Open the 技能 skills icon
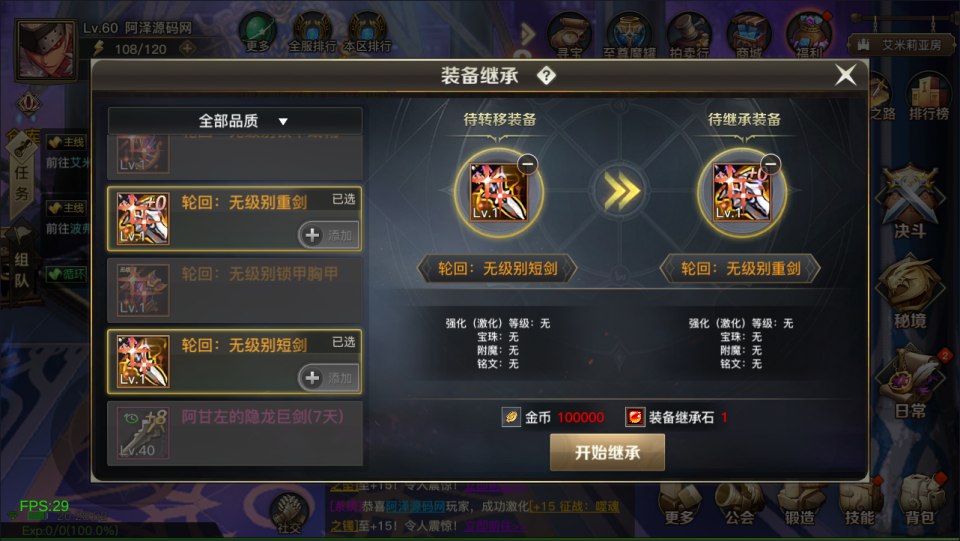The height and width of the screenshot is (541, 960). (x=860, y=503)
